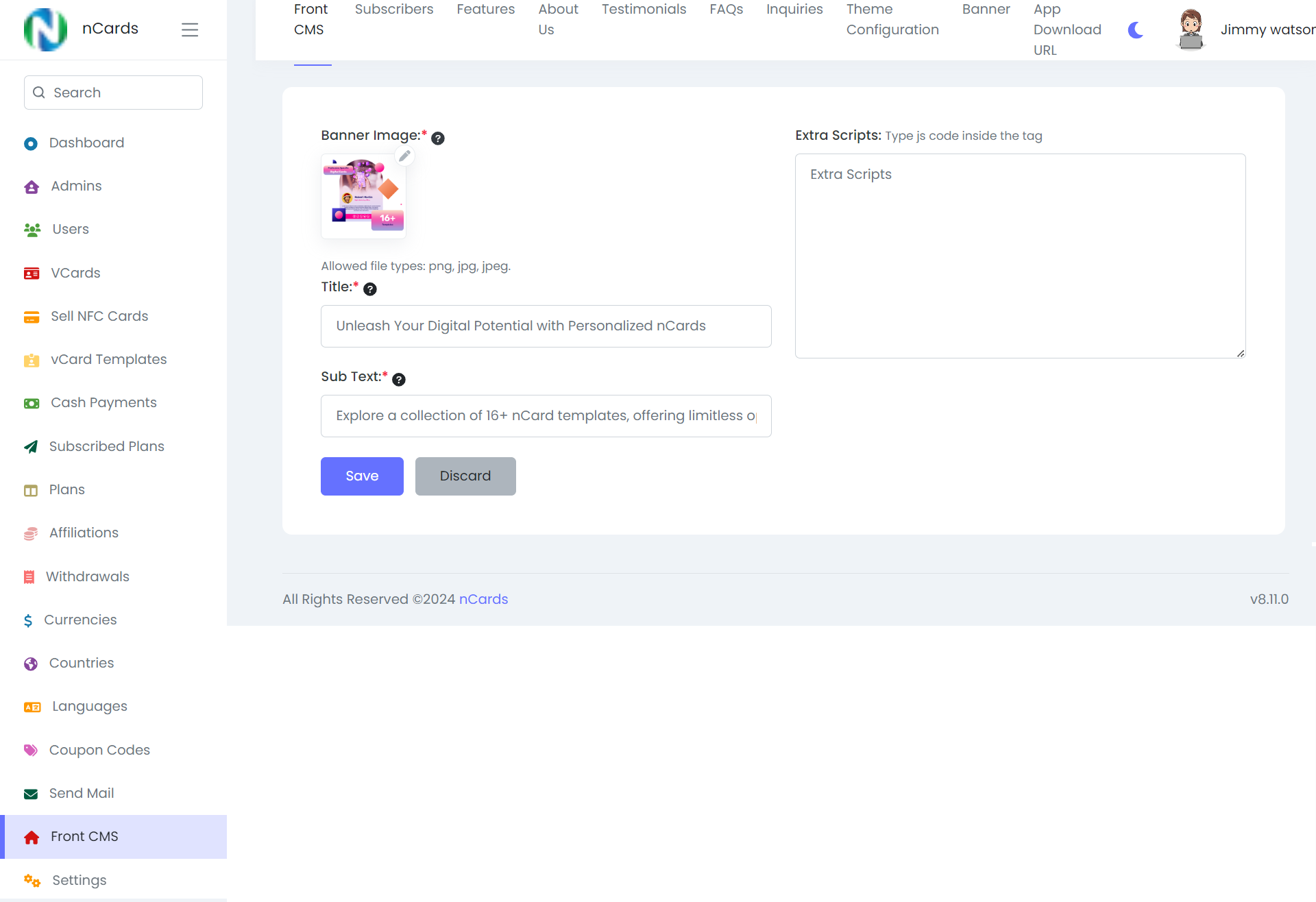Open the vCard Templates page

pyautogui.click(x=108, y=359)
